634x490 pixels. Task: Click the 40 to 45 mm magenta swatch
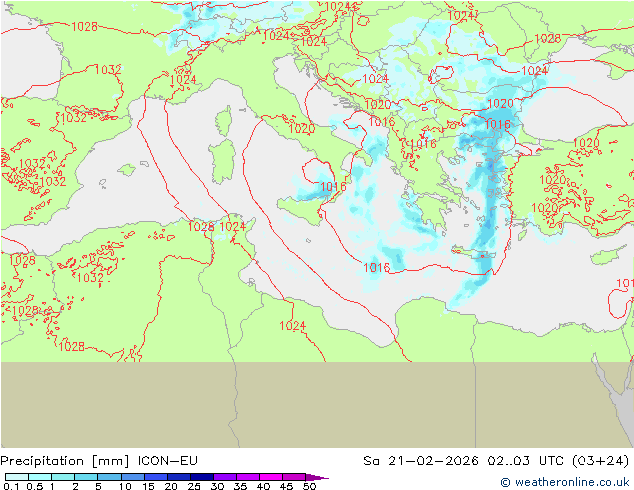click(271, 477)
